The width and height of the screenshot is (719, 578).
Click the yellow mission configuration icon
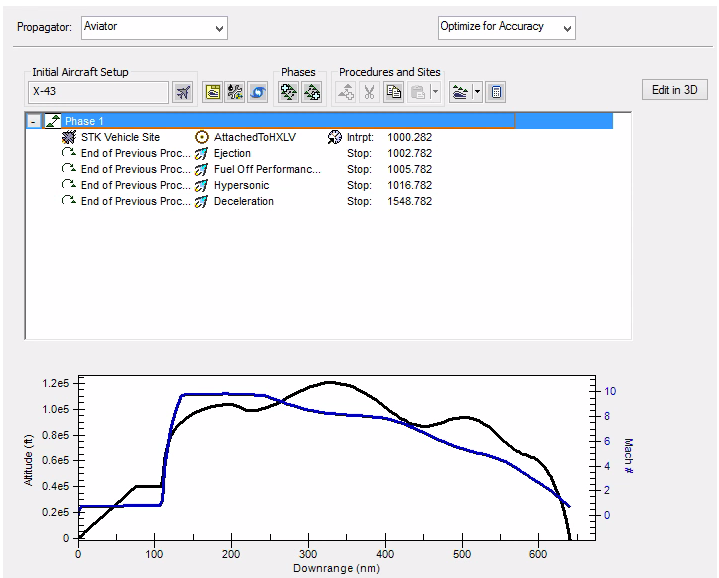coord(212,92)
